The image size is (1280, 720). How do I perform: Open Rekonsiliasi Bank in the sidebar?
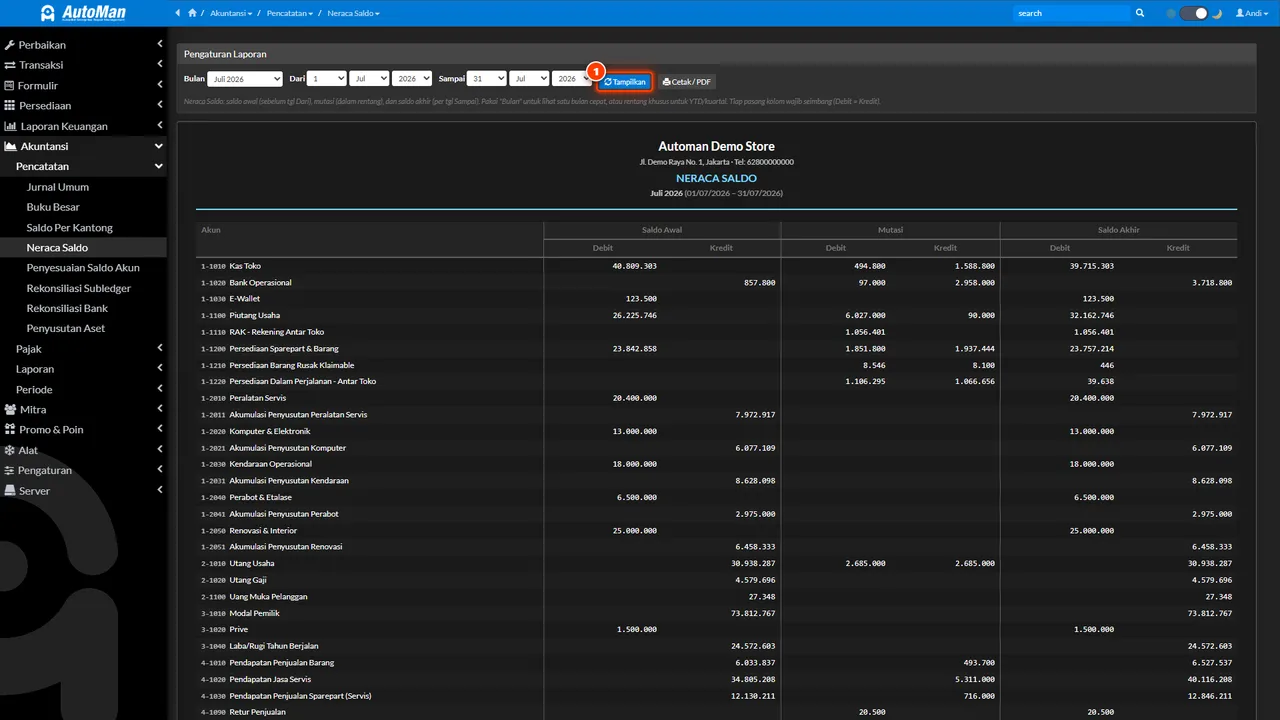click(84, 308)
